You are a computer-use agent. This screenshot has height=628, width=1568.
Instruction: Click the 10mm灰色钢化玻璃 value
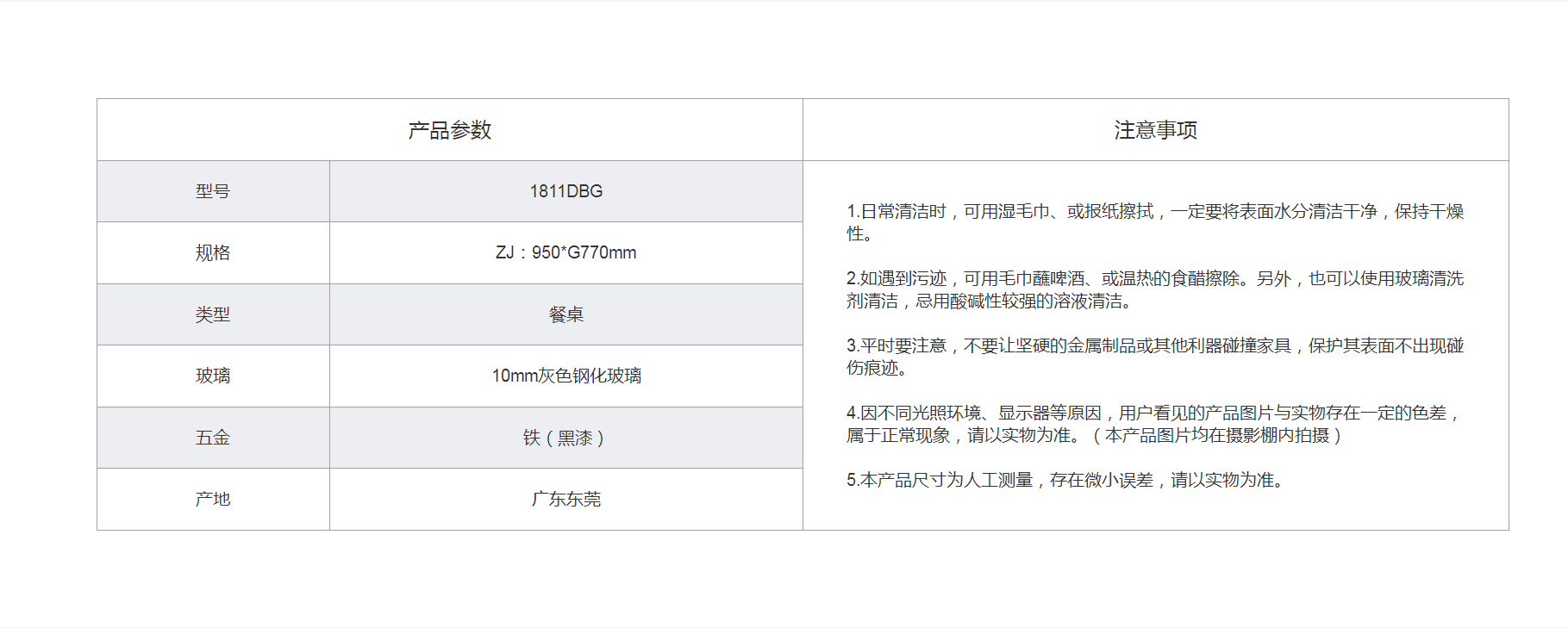point(565,376)
